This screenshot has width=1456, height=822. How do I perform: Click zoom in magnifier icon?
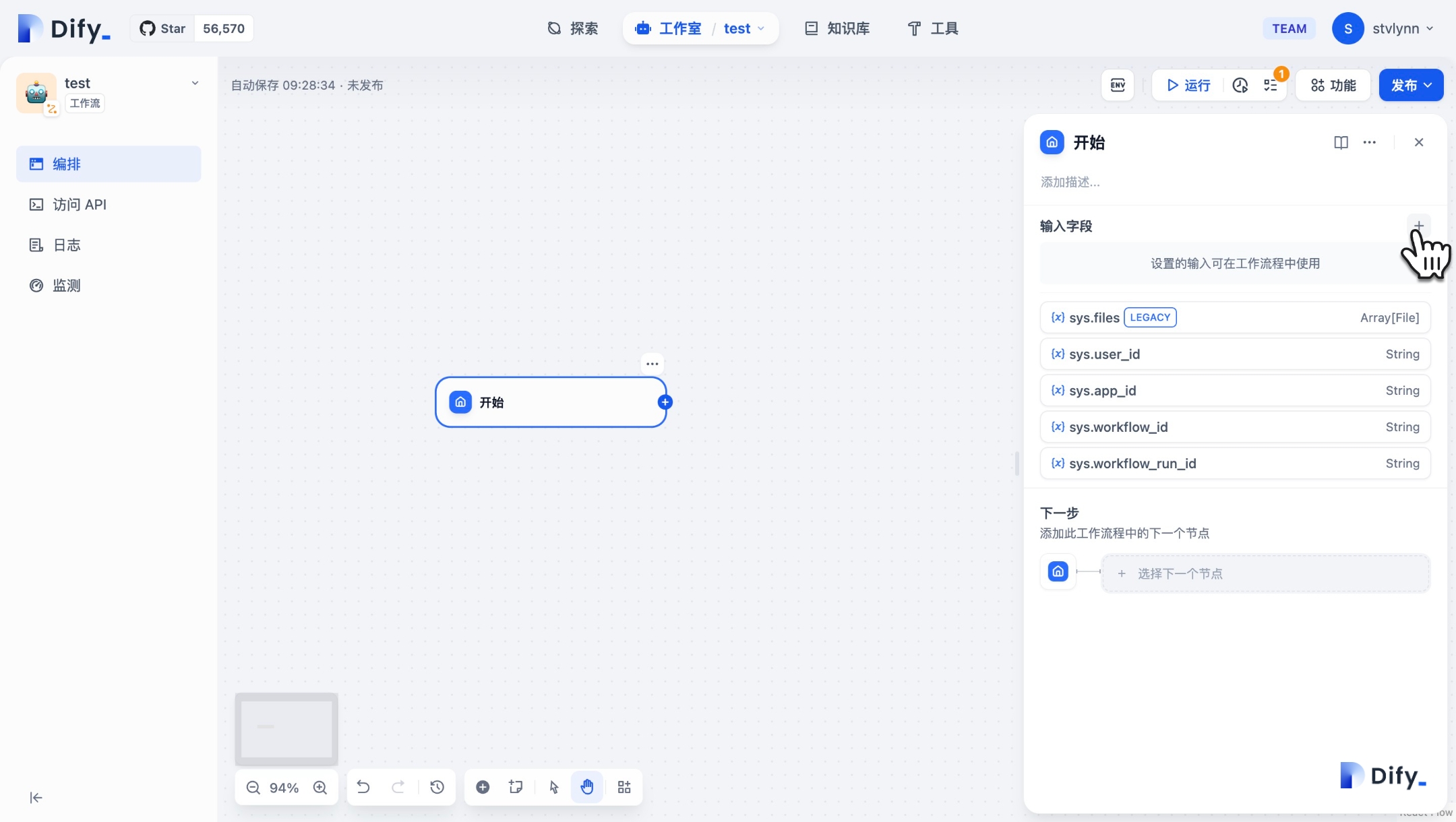[x=320, y=787]
